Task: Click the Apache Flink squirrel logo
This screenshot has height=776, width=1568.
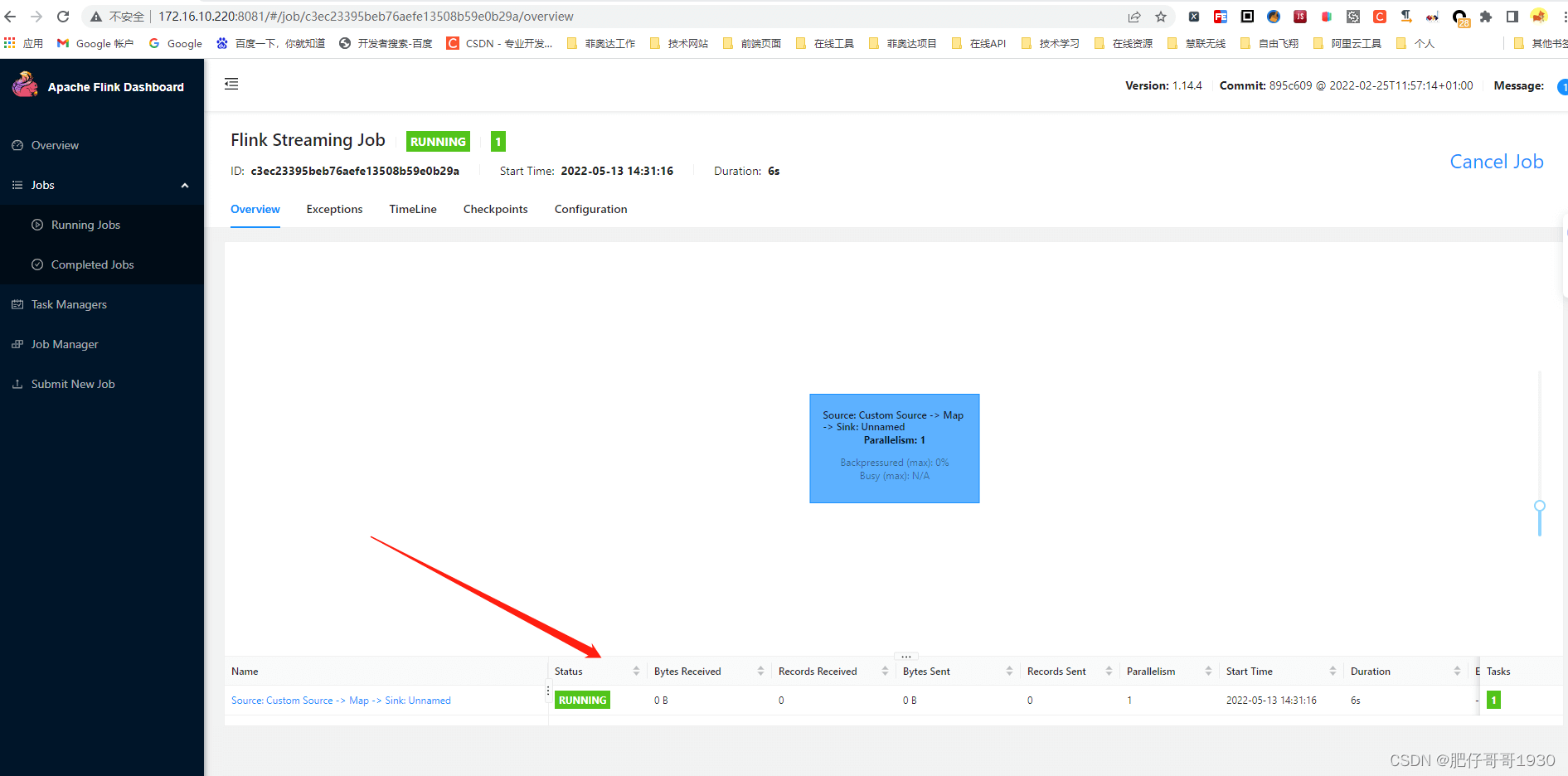Action: tap(25, 85)
